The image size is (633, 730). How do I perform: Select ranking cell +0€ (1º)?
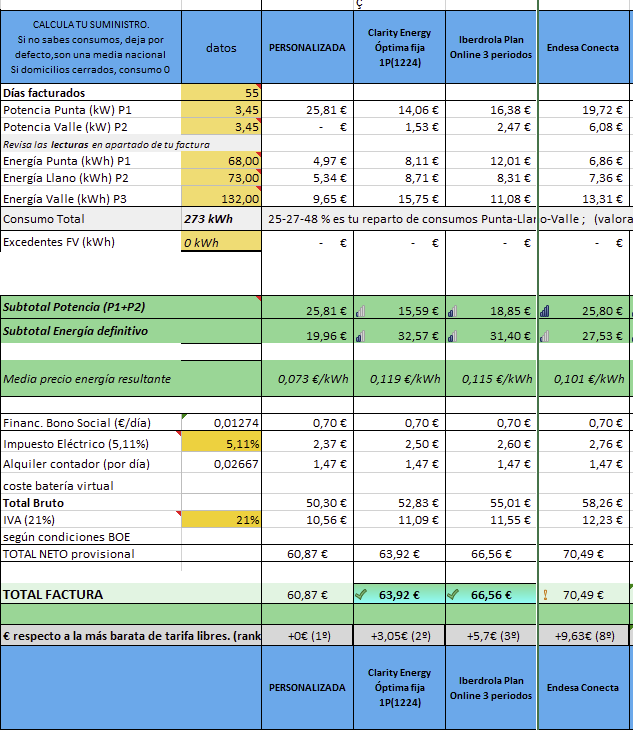coord(307,635)
